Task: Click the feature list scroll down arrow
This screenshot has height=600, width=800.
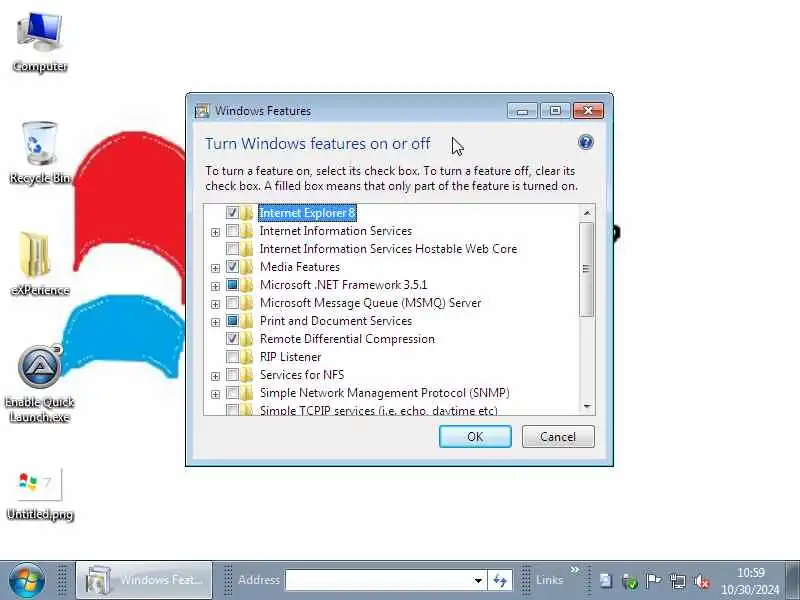Action: 587,407
